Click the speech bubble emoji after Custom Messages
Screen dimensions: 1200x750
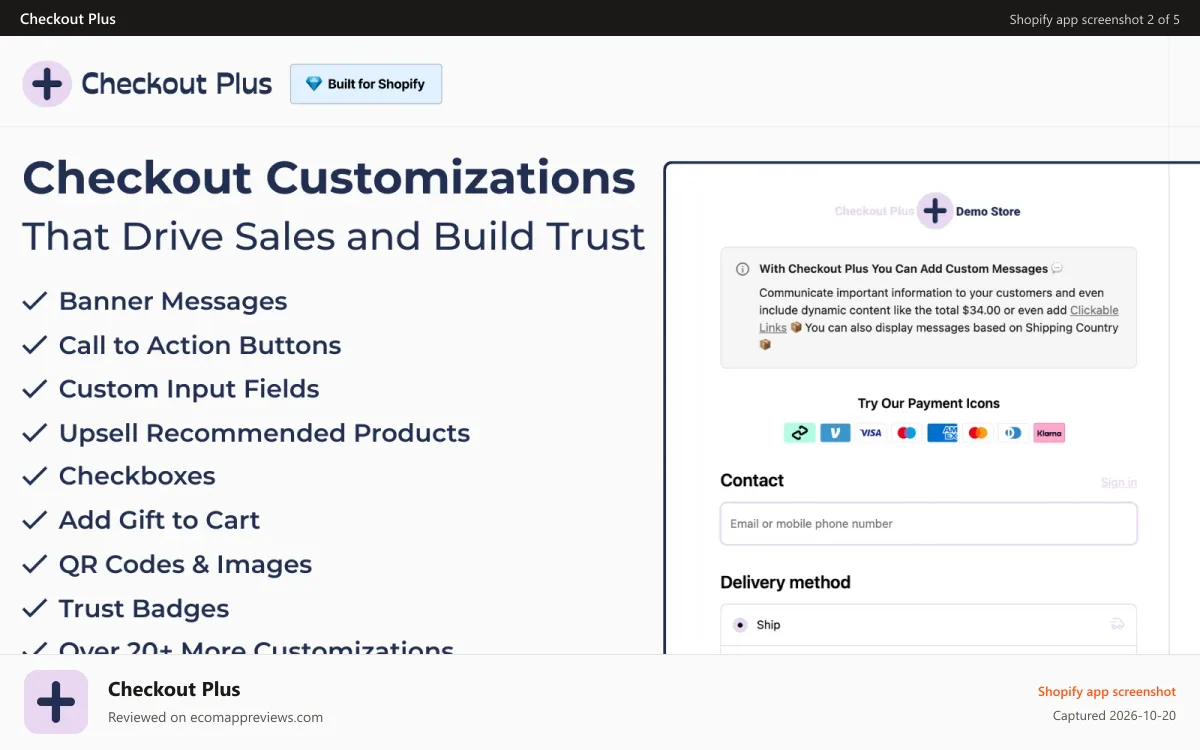(1057, 269)
